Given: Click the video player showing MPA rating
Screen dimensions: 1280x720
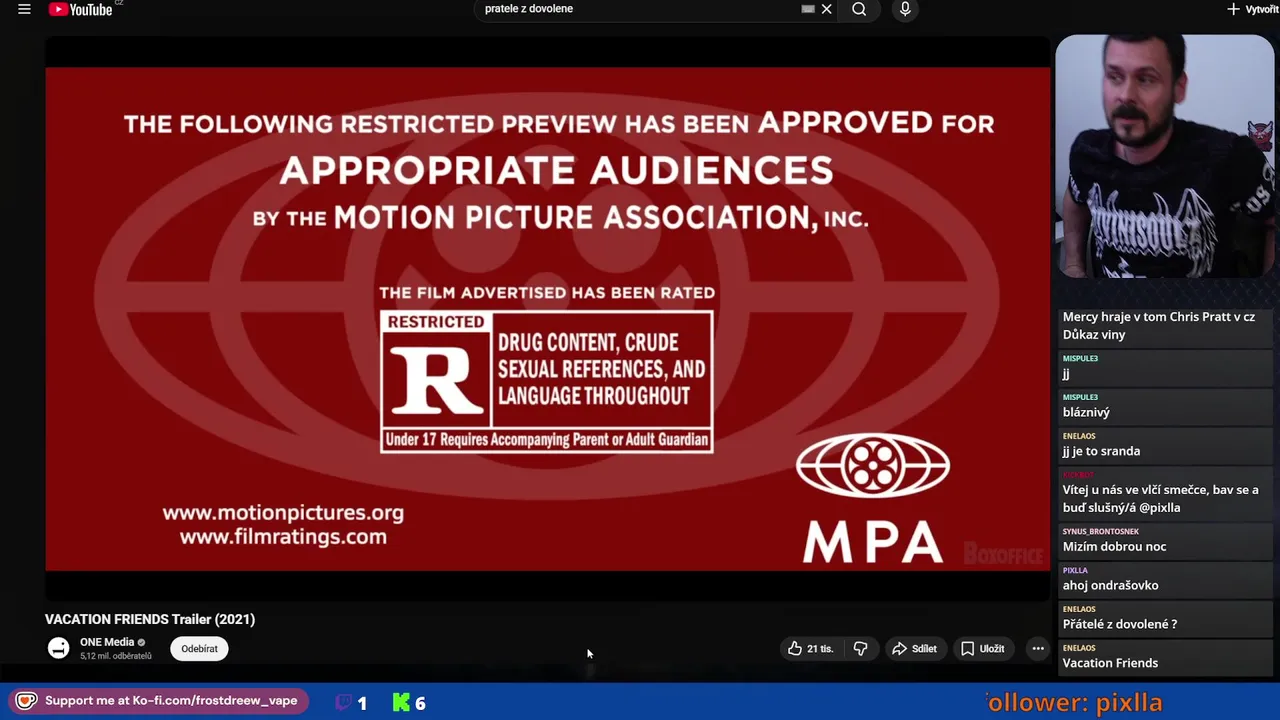Looking at the screenshot, I should tap(547, 318).
